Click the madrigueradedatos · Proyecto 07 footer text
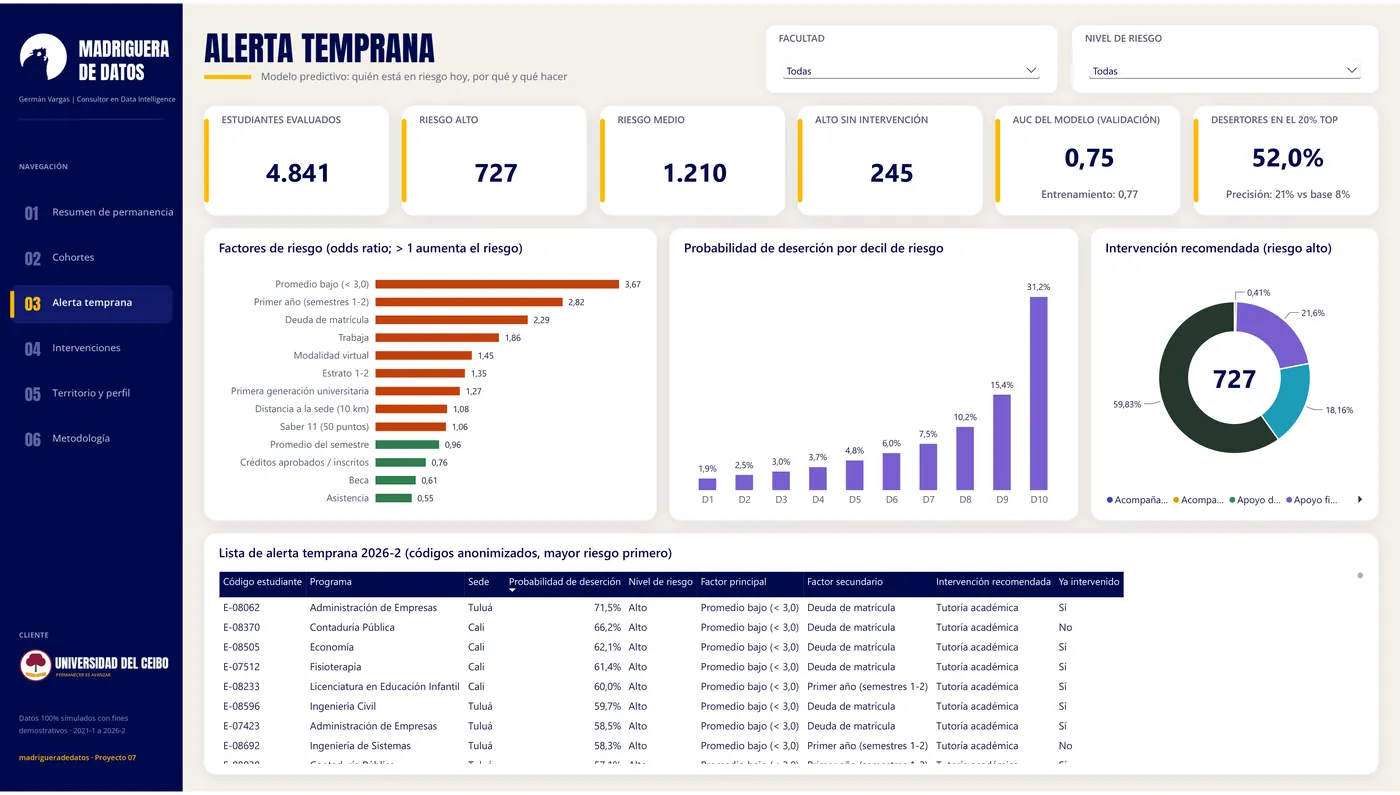Viewport: 1400px width, 795px height. [77, 757]
